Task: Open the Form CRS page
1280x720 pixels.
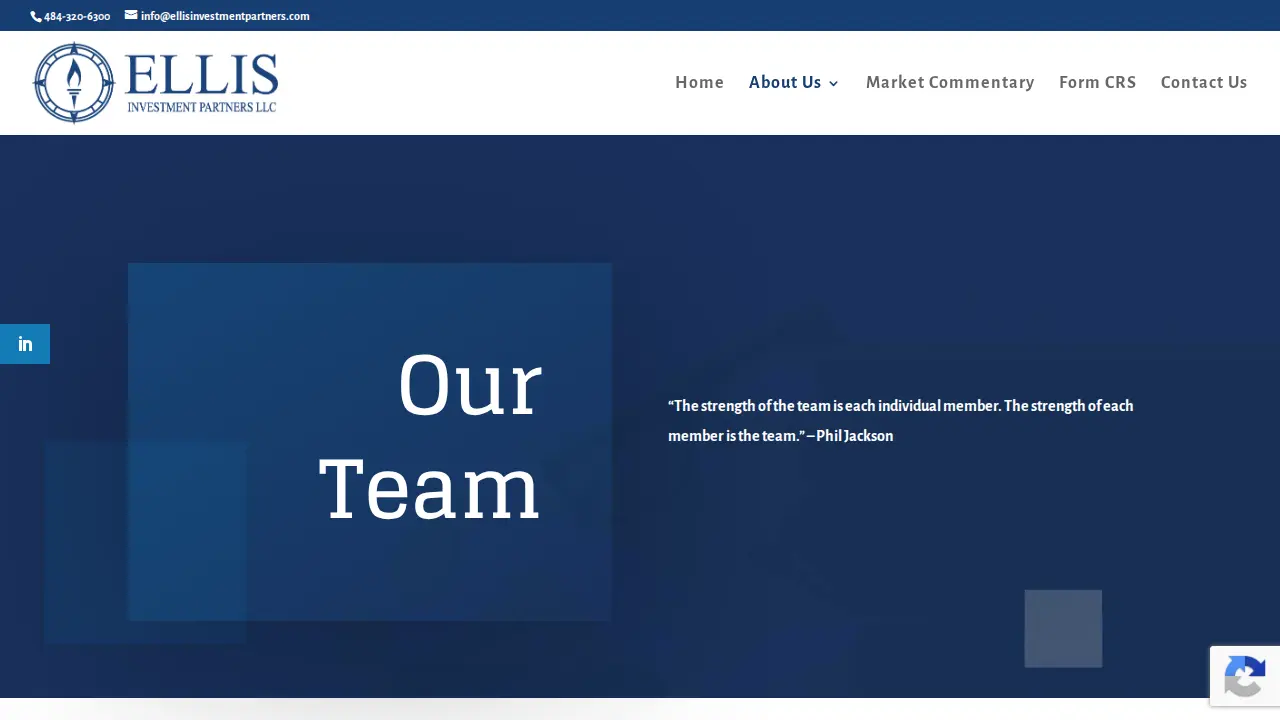Action: tap(1098, 83)
